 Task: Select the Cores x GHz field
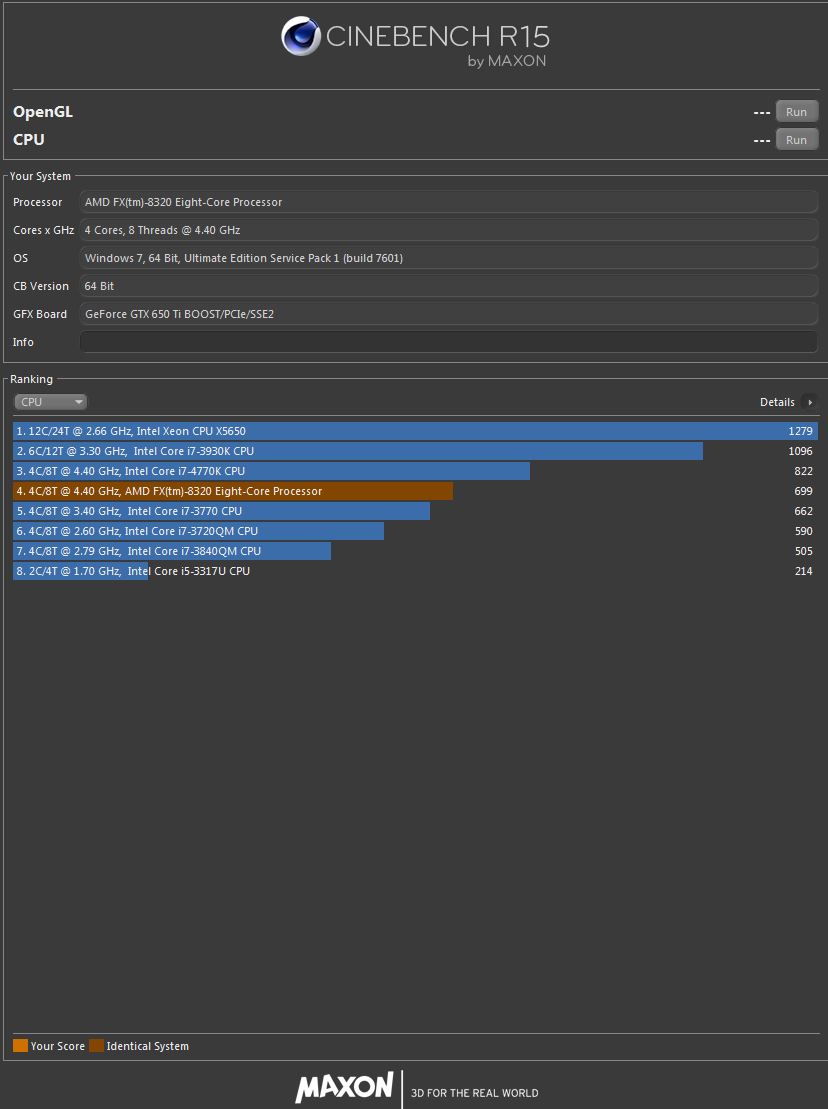tap(449, 230)
